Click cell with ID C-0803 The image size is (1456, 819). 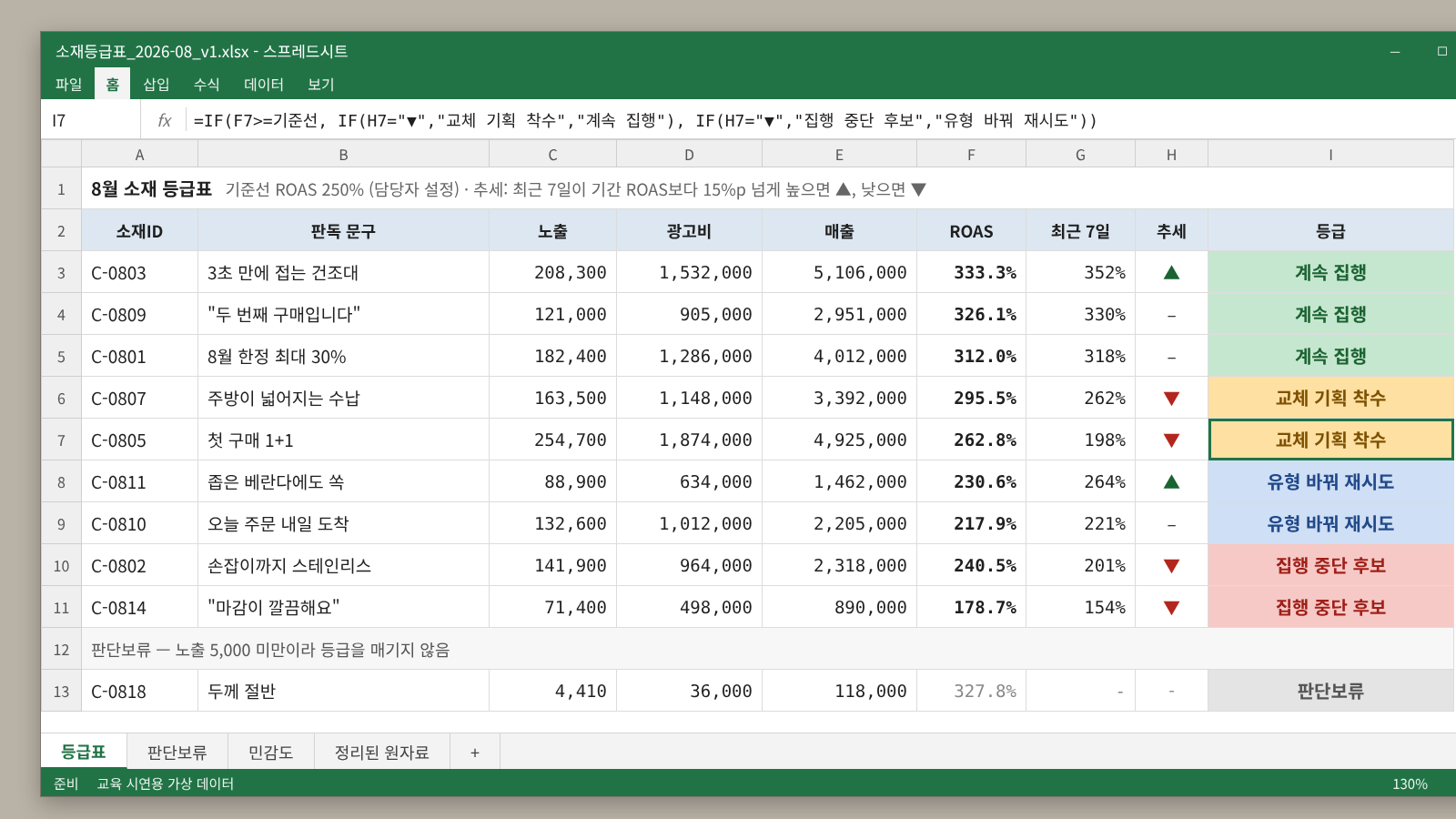139,273
